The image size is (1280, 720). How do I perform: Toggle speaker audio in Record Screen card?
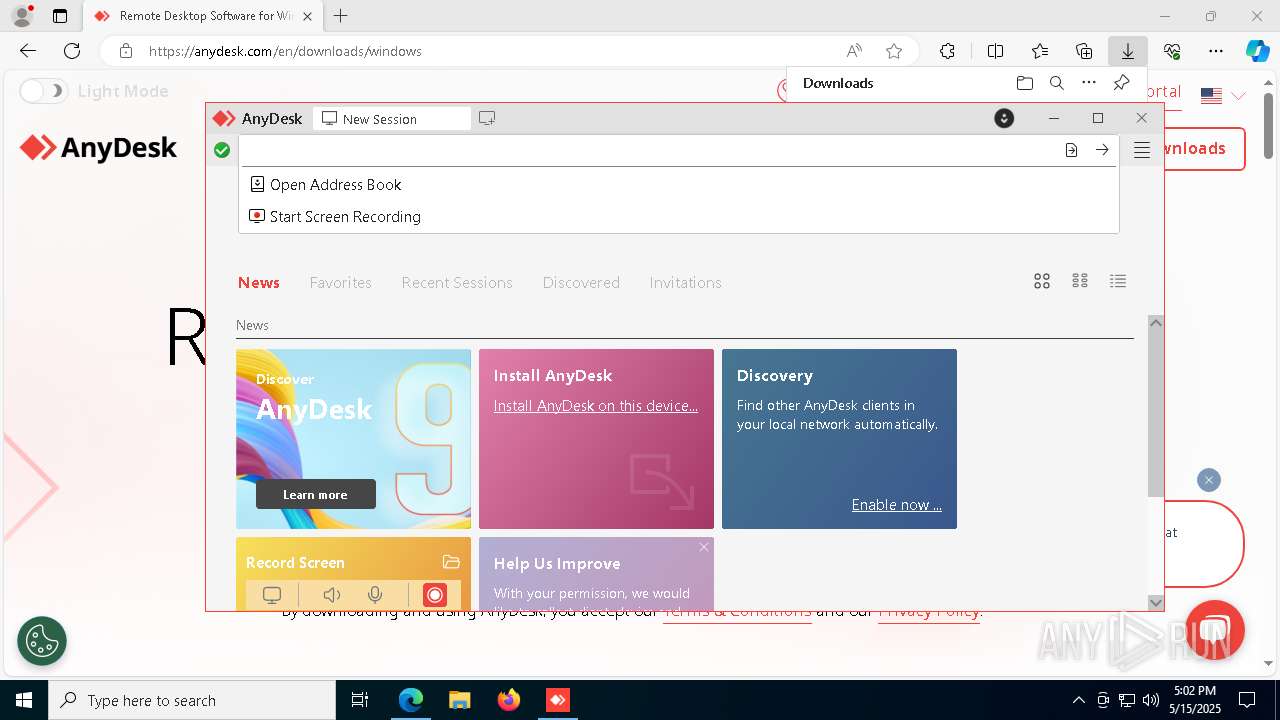point(332,595)
